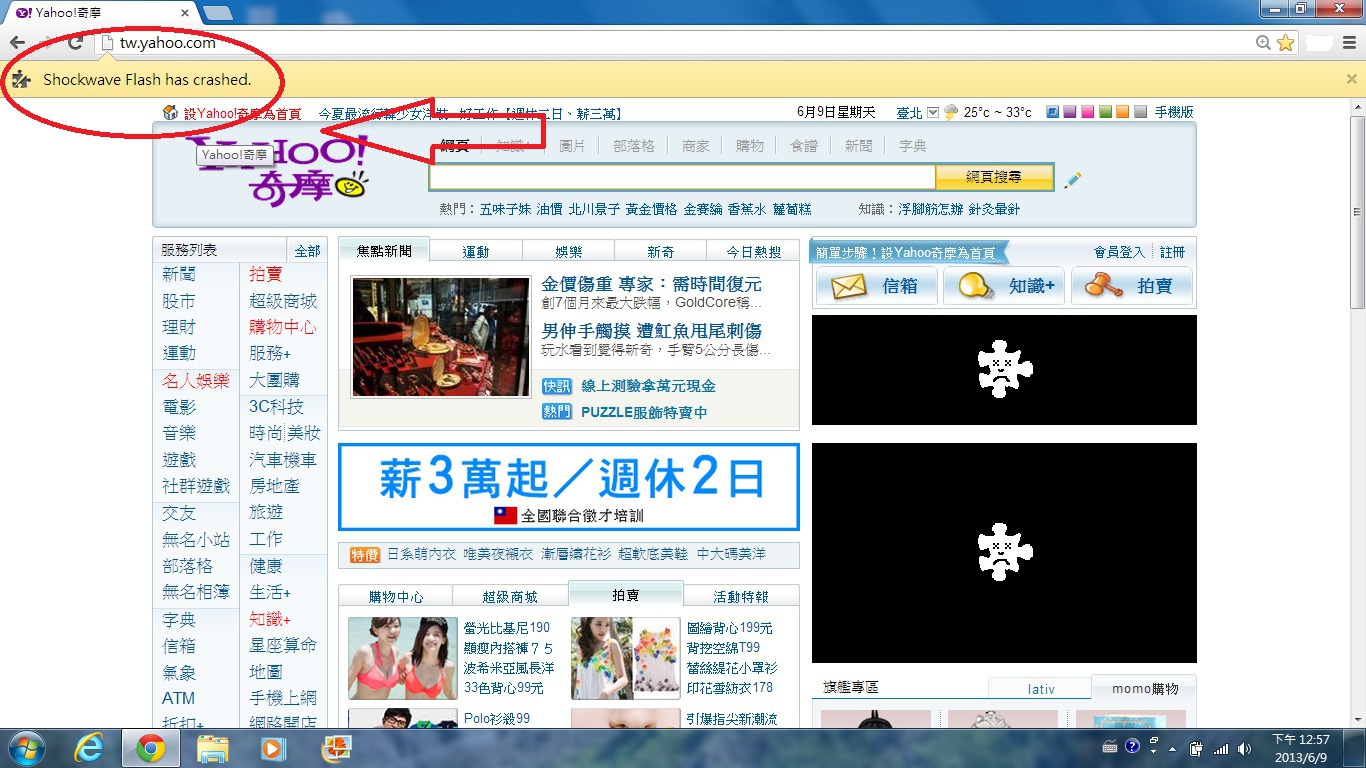Open the 臺北 city weather dropdown
Image resolution: width=1366 pixels, height=768 pixels.
pyautogui.click(x=933, y=113)
